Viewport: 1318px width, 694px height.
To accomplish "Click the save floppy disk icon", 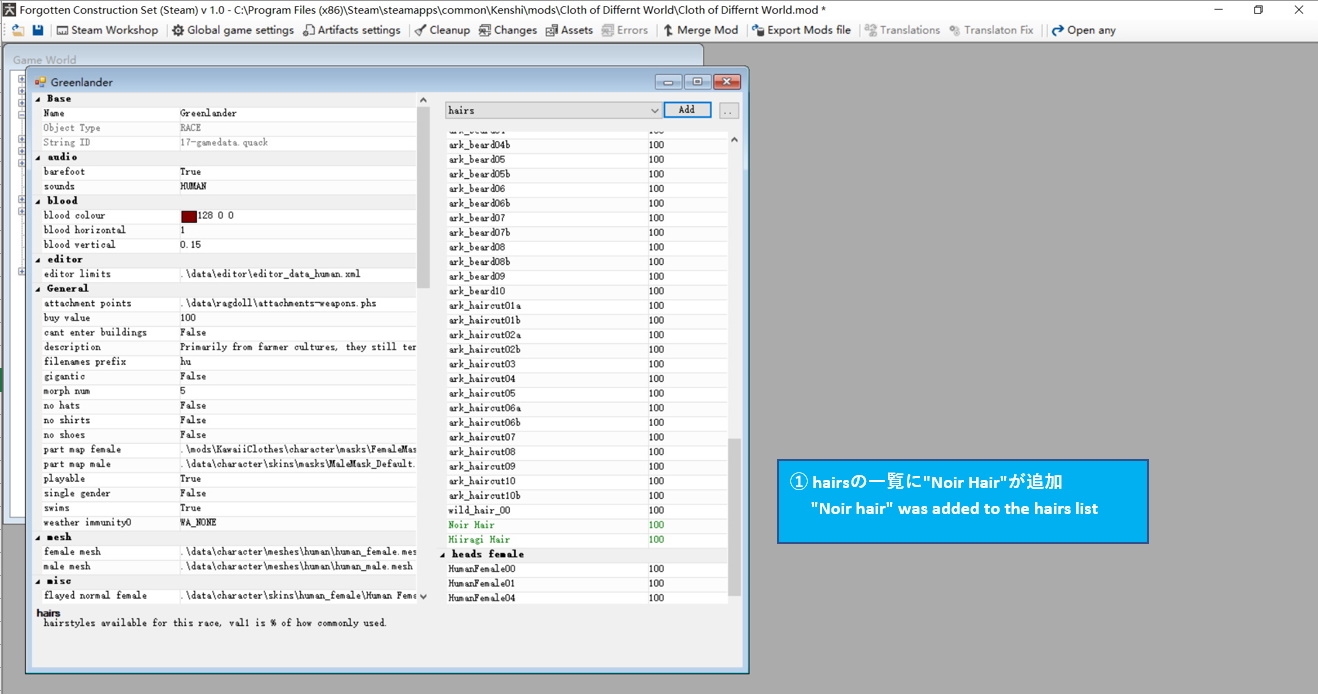I will [38, 30].
